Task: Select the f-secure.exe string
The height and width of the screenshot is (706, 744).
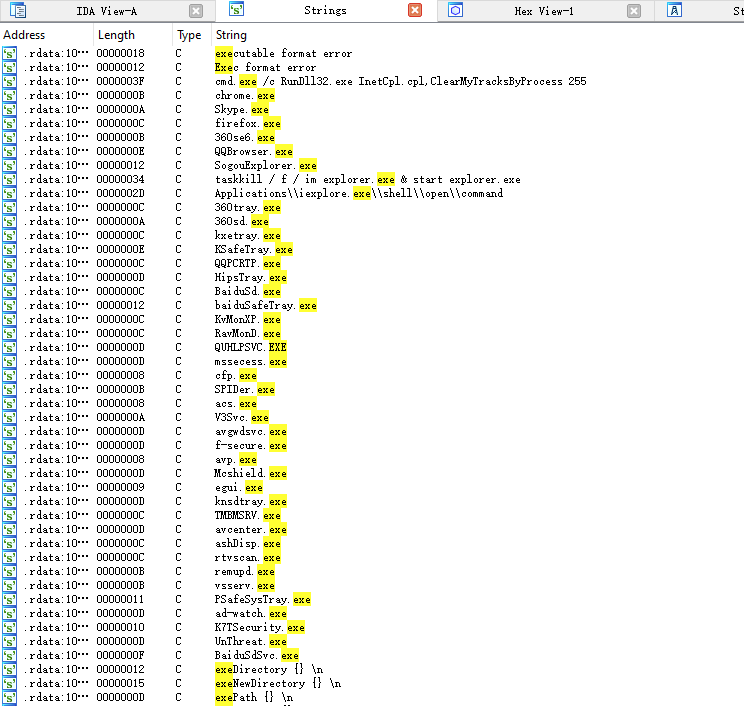Action: tap(251, 446)
